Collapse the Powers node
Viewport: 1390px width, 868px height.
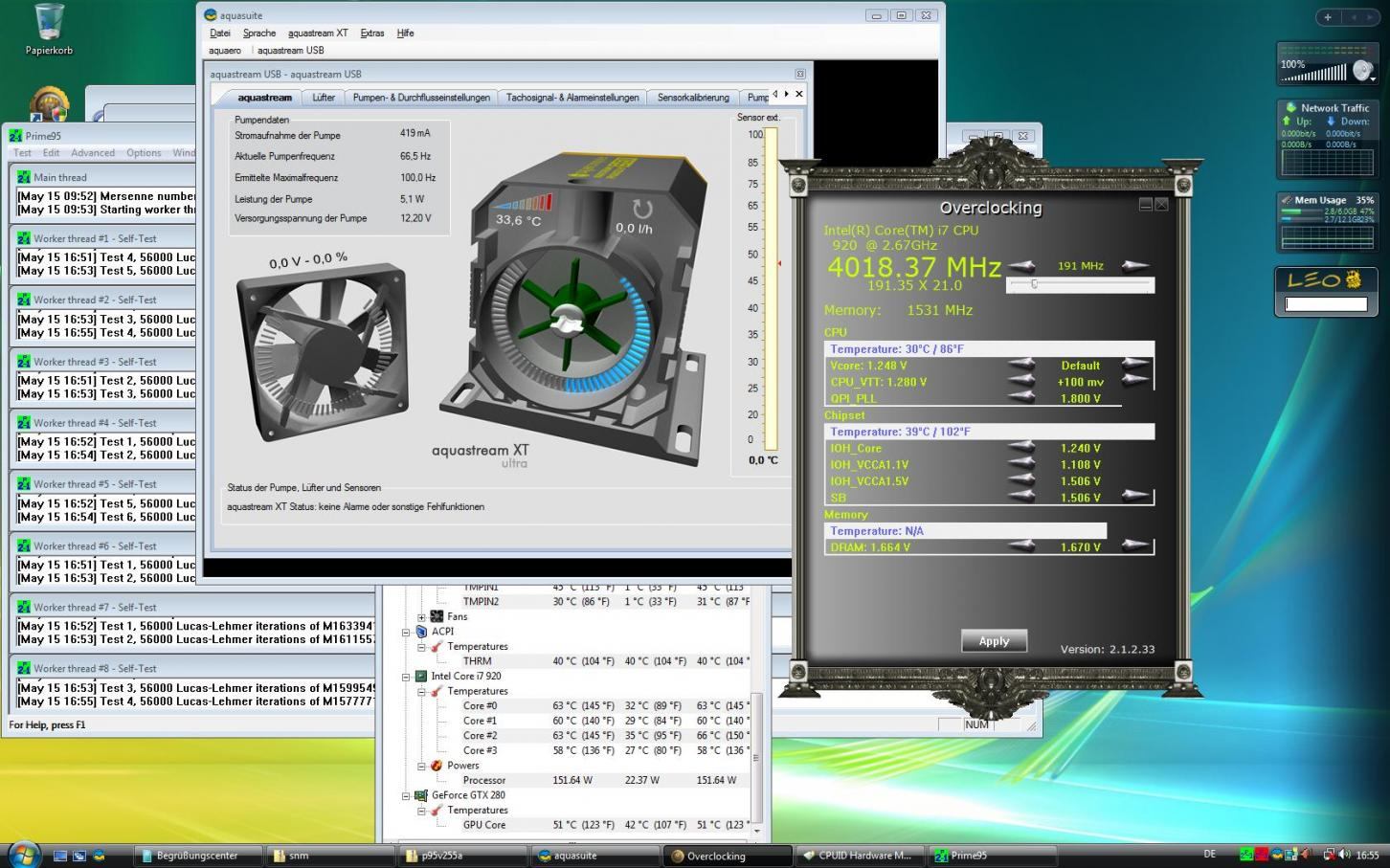(x=421, y=766)
